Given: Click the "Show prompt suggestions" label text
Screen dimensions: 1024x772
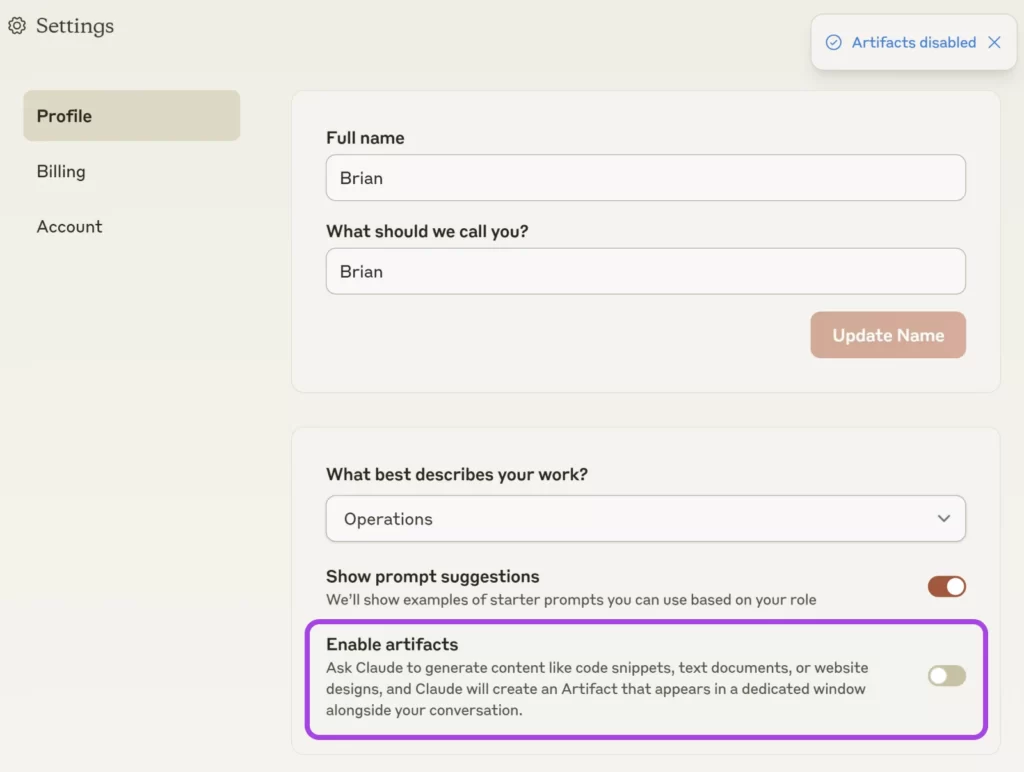Looking at the screenshot, I should pos(432,577).
